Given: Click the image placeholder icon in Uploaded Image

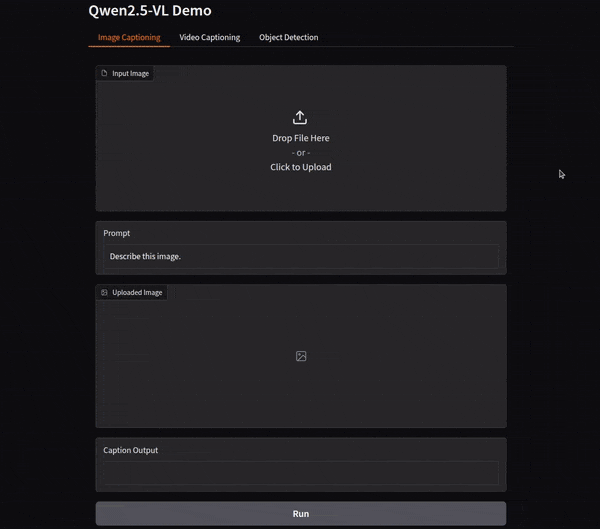Looking at the screenshot, I should 301,356.
